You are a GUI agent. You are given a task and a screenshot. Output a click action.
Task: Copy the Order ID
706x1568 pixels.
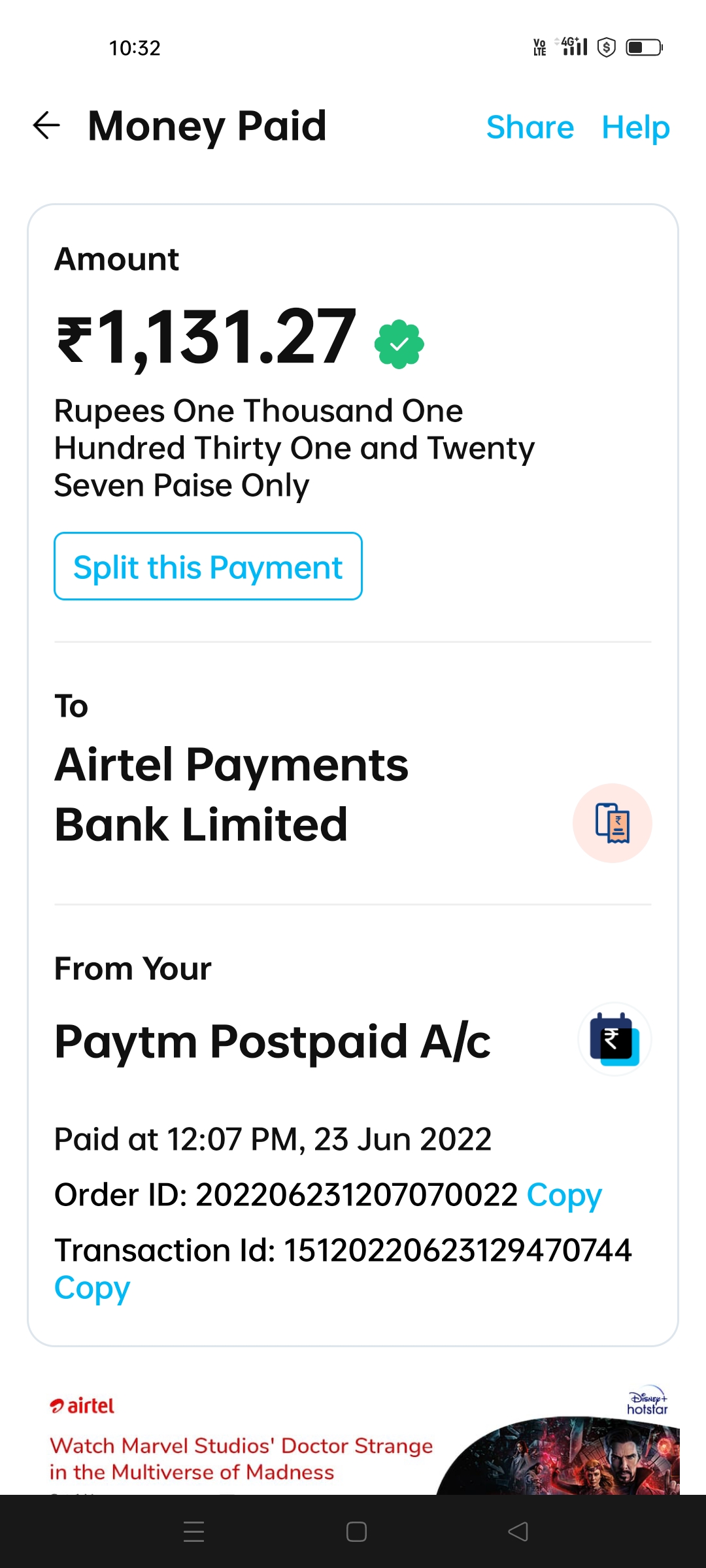click(x=564, y=1195)
